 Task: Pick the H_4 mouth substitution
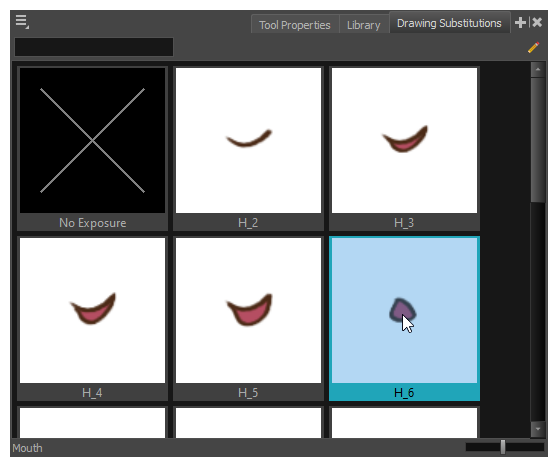pos(93,319)
